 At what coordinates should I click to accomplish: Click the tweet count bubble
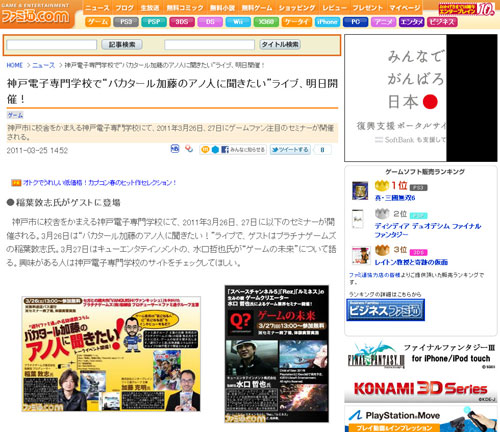(x=322, y=150)
